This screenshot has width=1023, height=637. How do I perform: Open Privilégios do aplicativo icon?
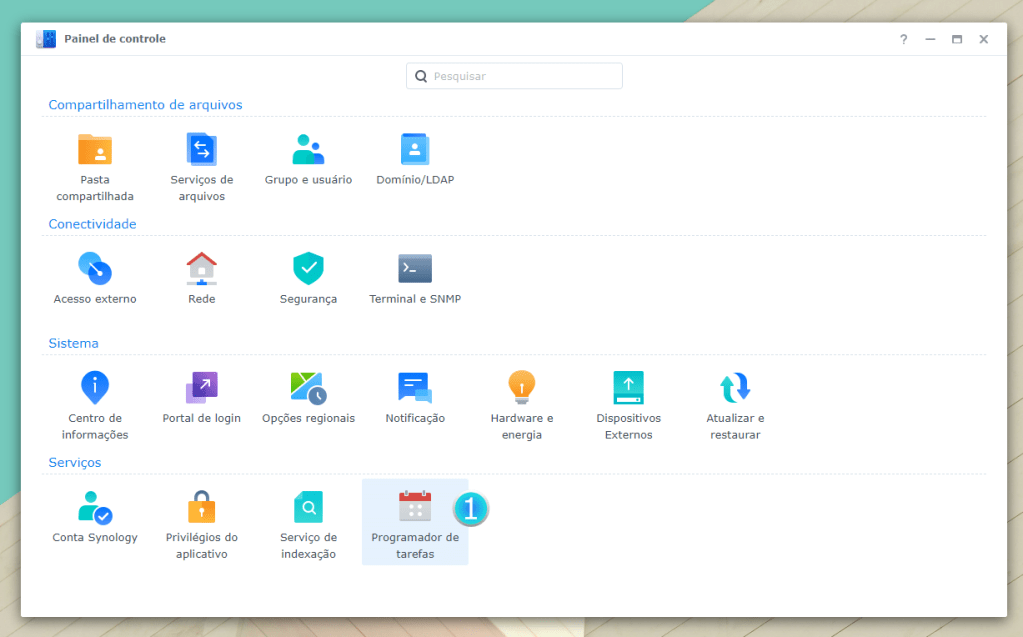[201, 507]
